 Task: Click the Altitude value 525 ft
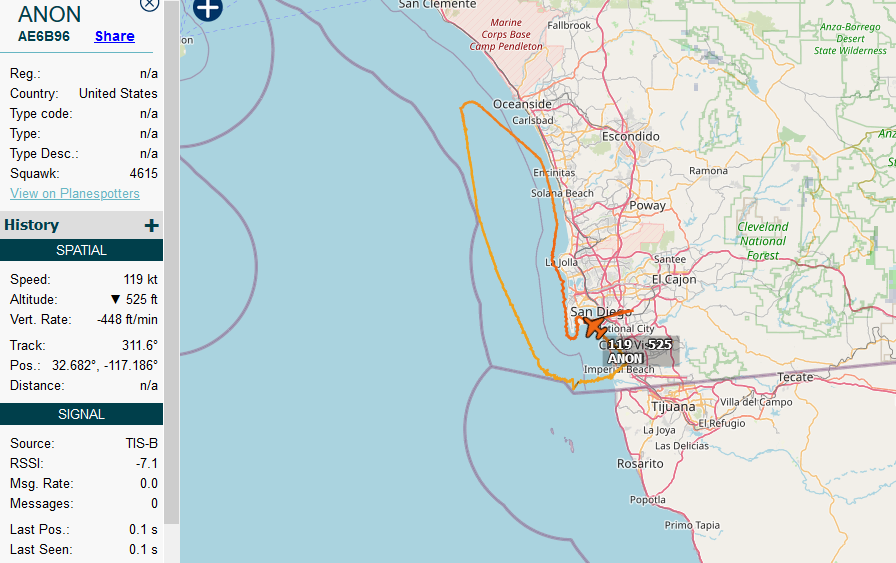point(134,300)
